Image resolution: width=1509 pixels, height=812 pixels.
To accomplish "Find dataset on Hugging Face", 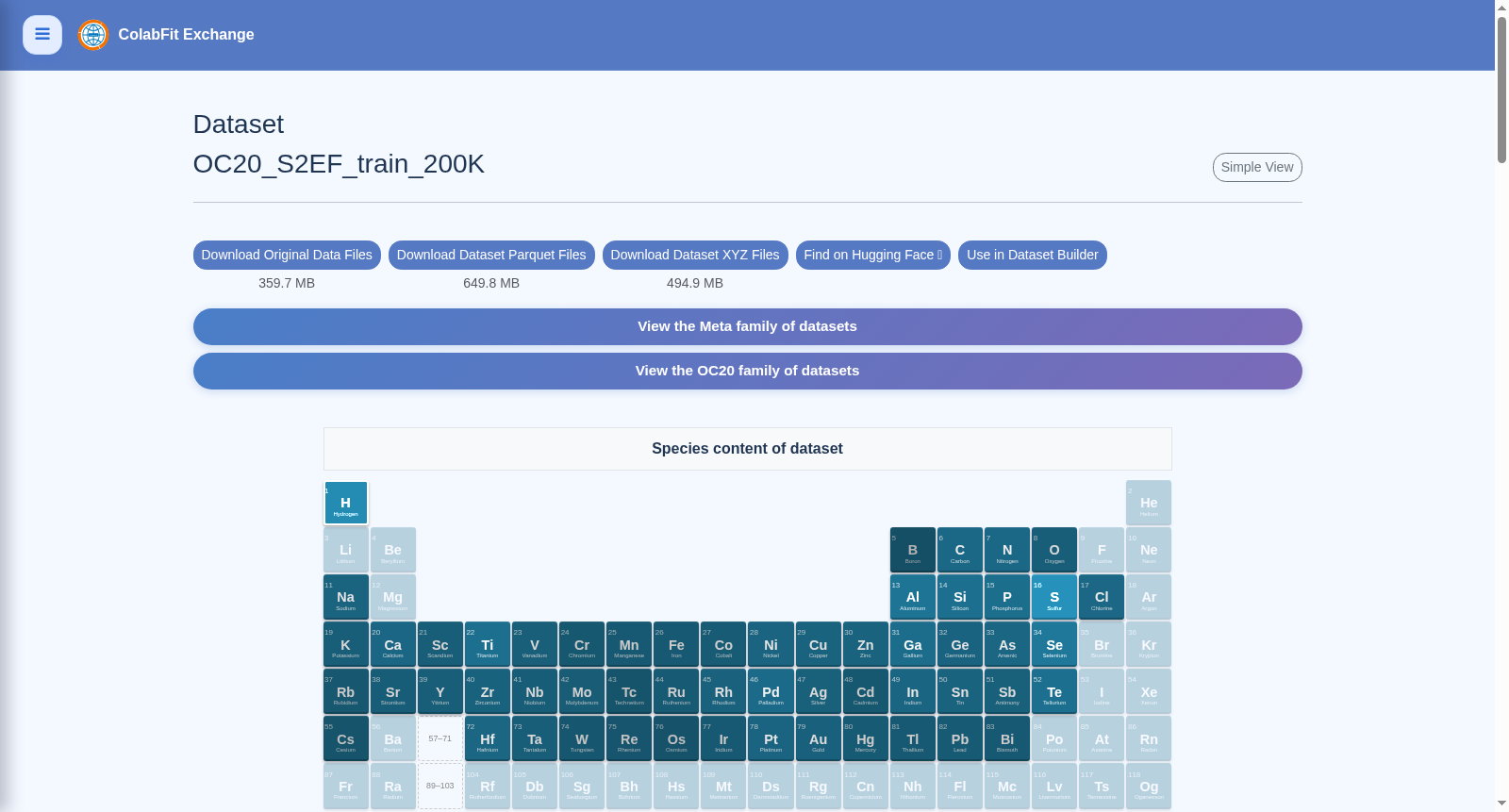I will pos(873,255).
